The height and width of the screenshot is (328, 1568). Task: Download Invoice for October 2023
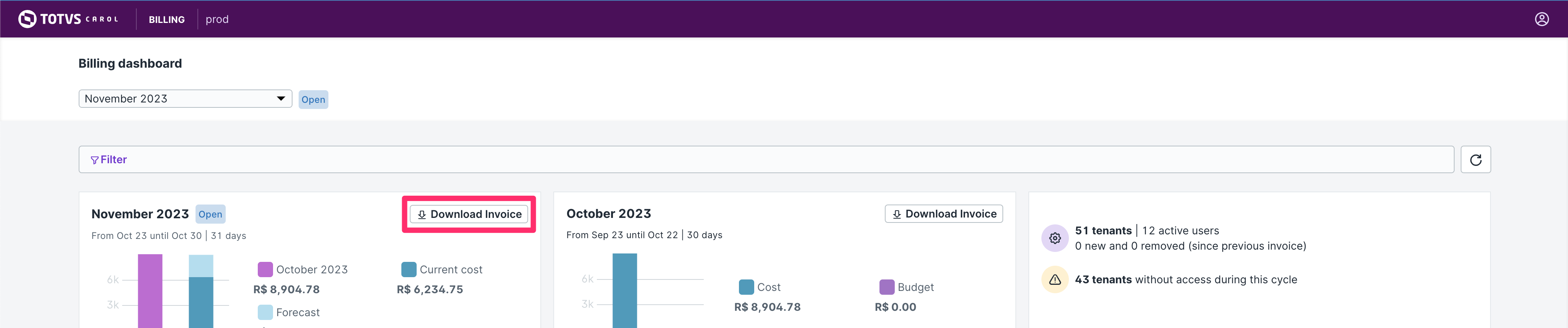point(944,214)
